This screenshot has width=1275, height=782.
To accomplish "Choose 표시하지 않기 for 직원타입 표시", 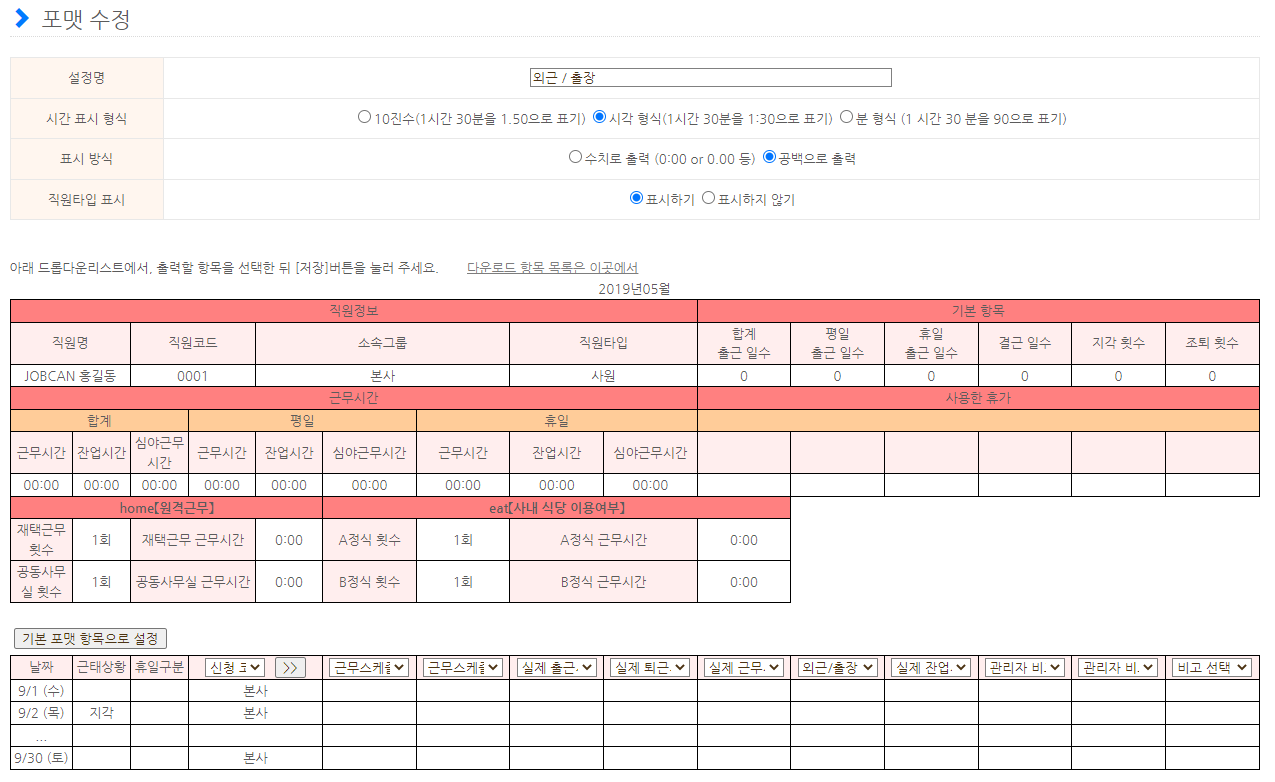I will 708,198.
